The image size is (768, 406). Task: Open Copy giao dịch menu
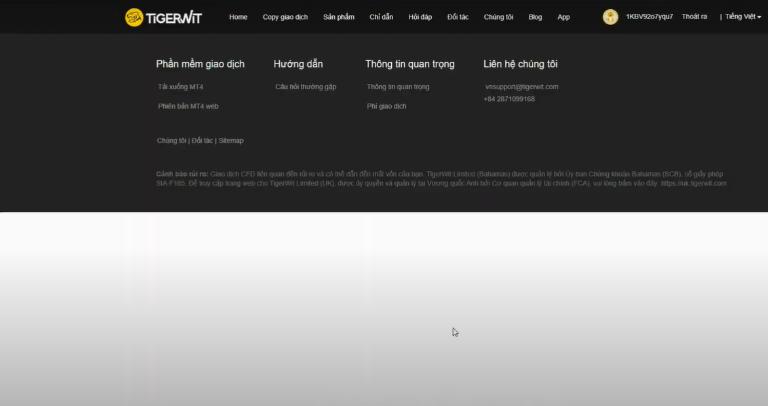pos(285,17)
